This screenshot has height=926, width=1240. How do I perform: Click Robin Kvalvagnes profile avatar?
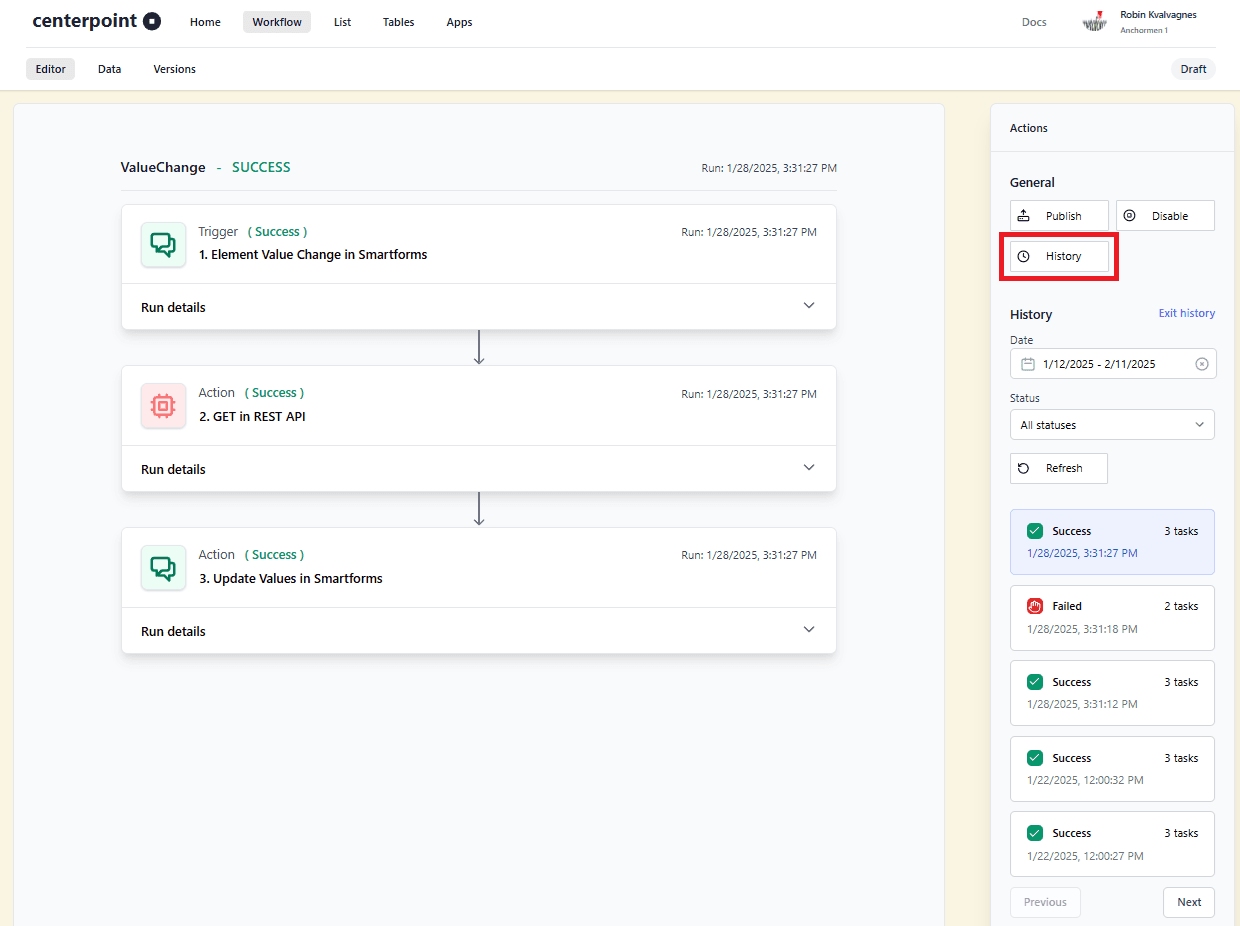pyautogui.click(x=1094, y=21)
